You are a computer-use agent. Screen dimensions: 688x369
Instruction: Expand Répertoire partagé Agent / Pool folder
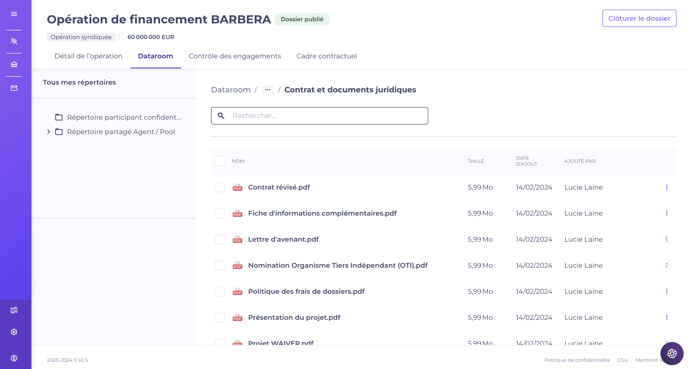tap(49, 132)
